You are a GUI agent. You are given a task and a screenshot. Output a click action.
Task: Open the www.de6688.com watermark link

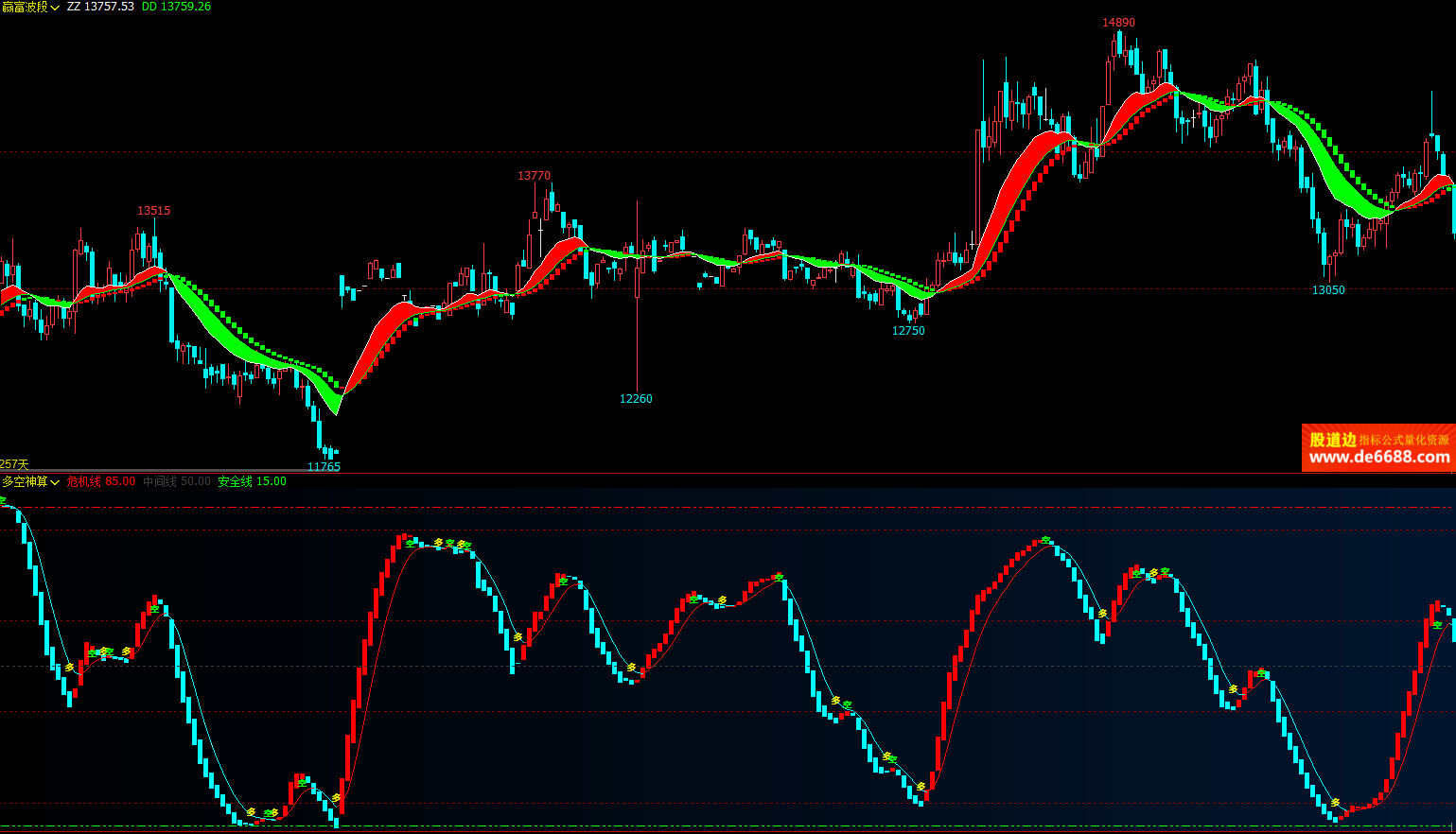1378,458
